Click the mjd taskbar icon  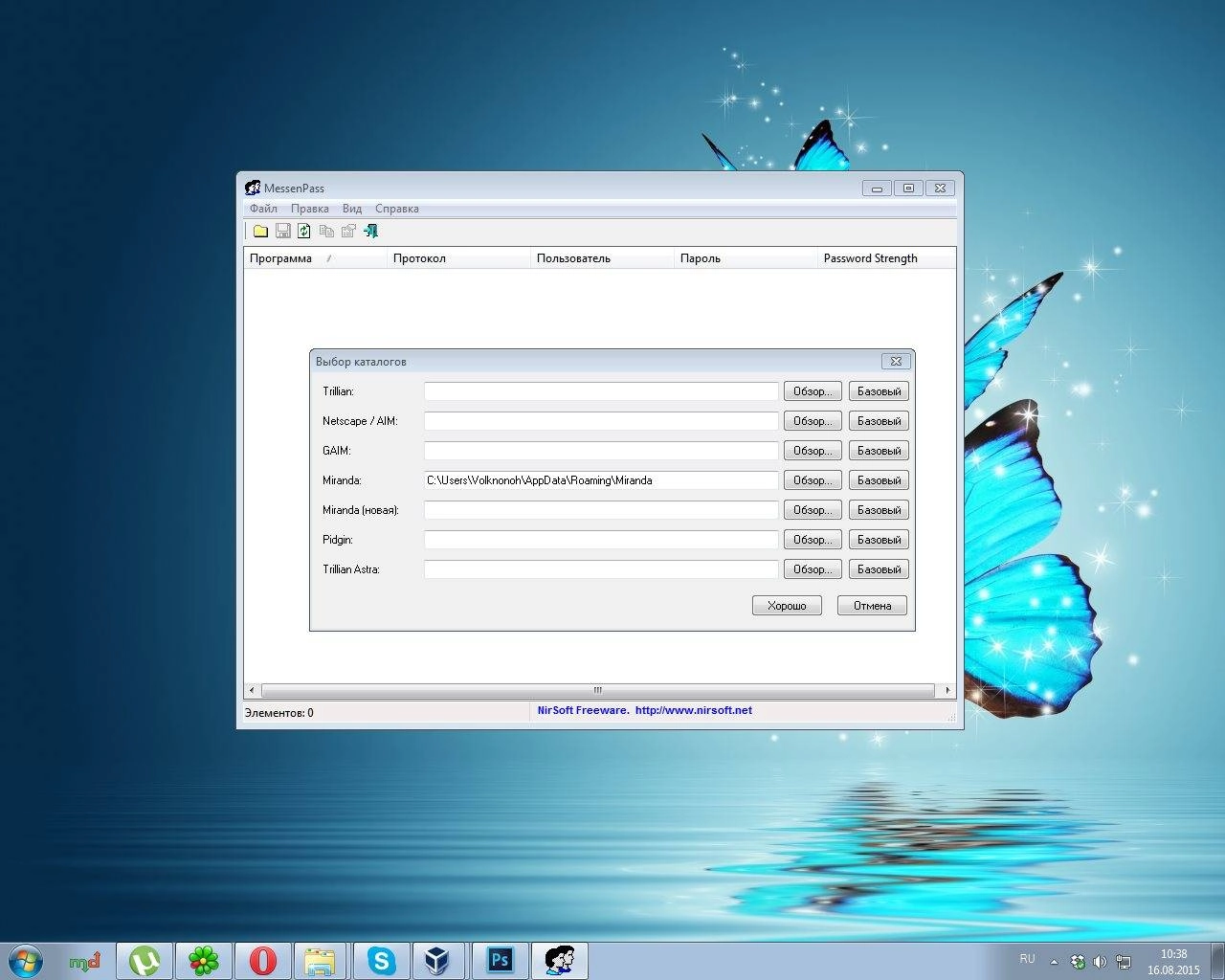[x=85, y=961]
